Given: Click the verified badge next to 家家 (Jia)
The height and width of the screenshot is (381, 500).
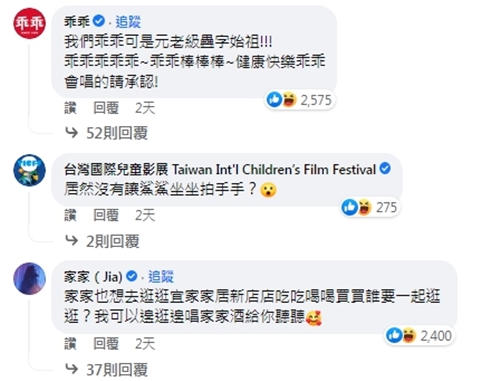Looking at the screenshot, I should click(131, 276).
